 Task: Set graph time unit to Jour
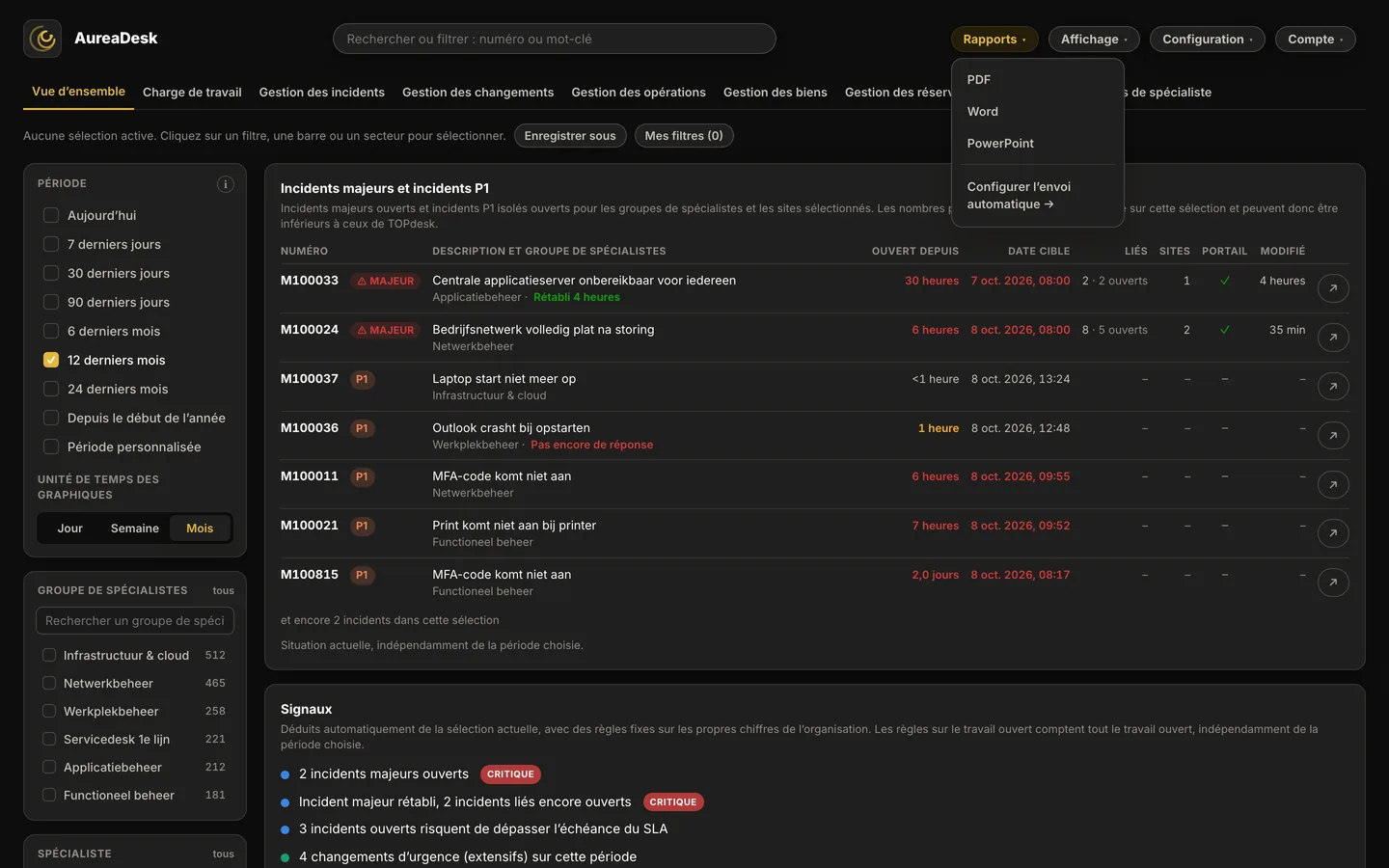(70, 529)
